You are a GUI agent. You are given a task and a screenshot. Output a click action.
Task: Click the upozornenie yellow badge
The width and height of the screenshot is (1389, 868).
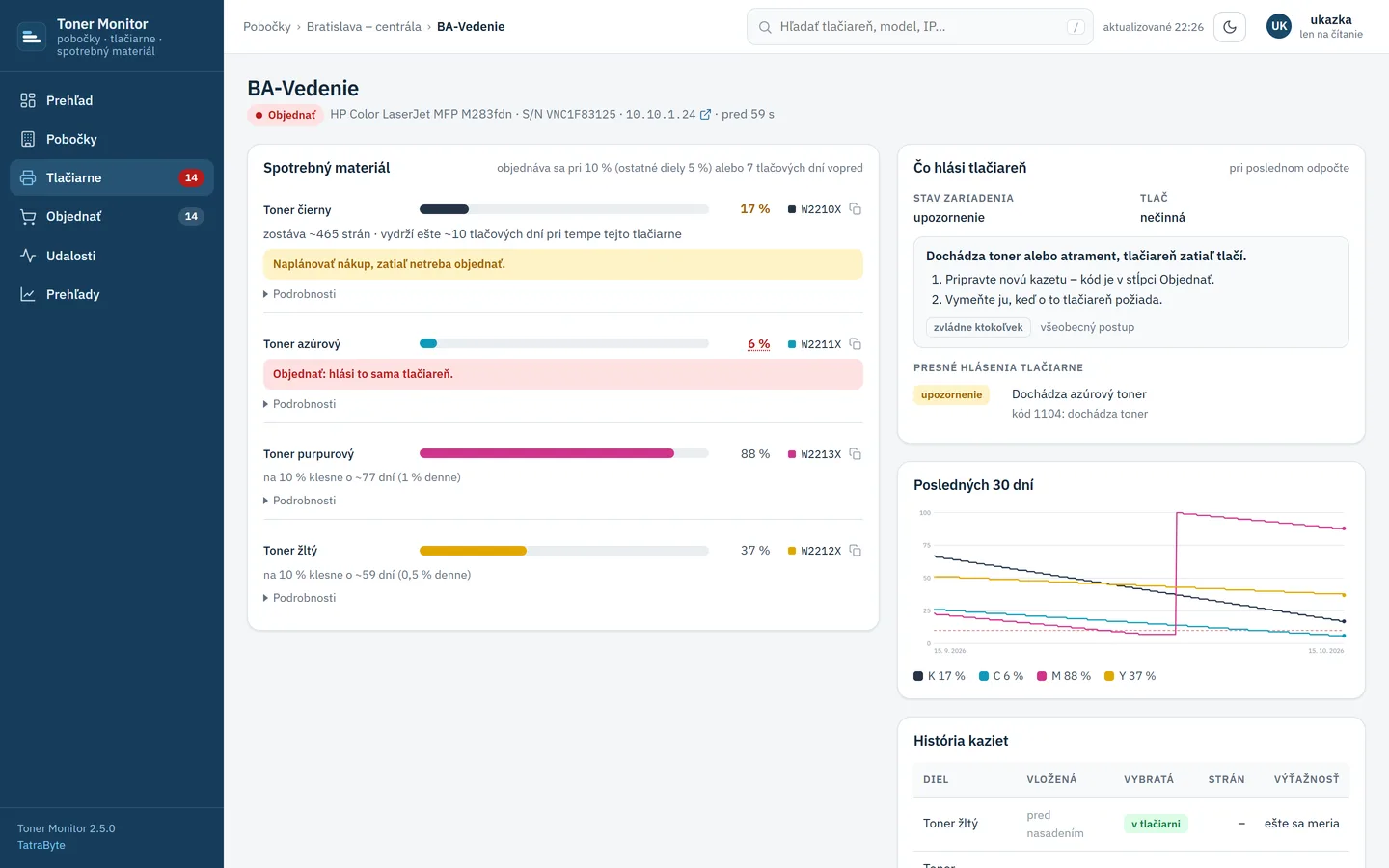click(951, 394)
